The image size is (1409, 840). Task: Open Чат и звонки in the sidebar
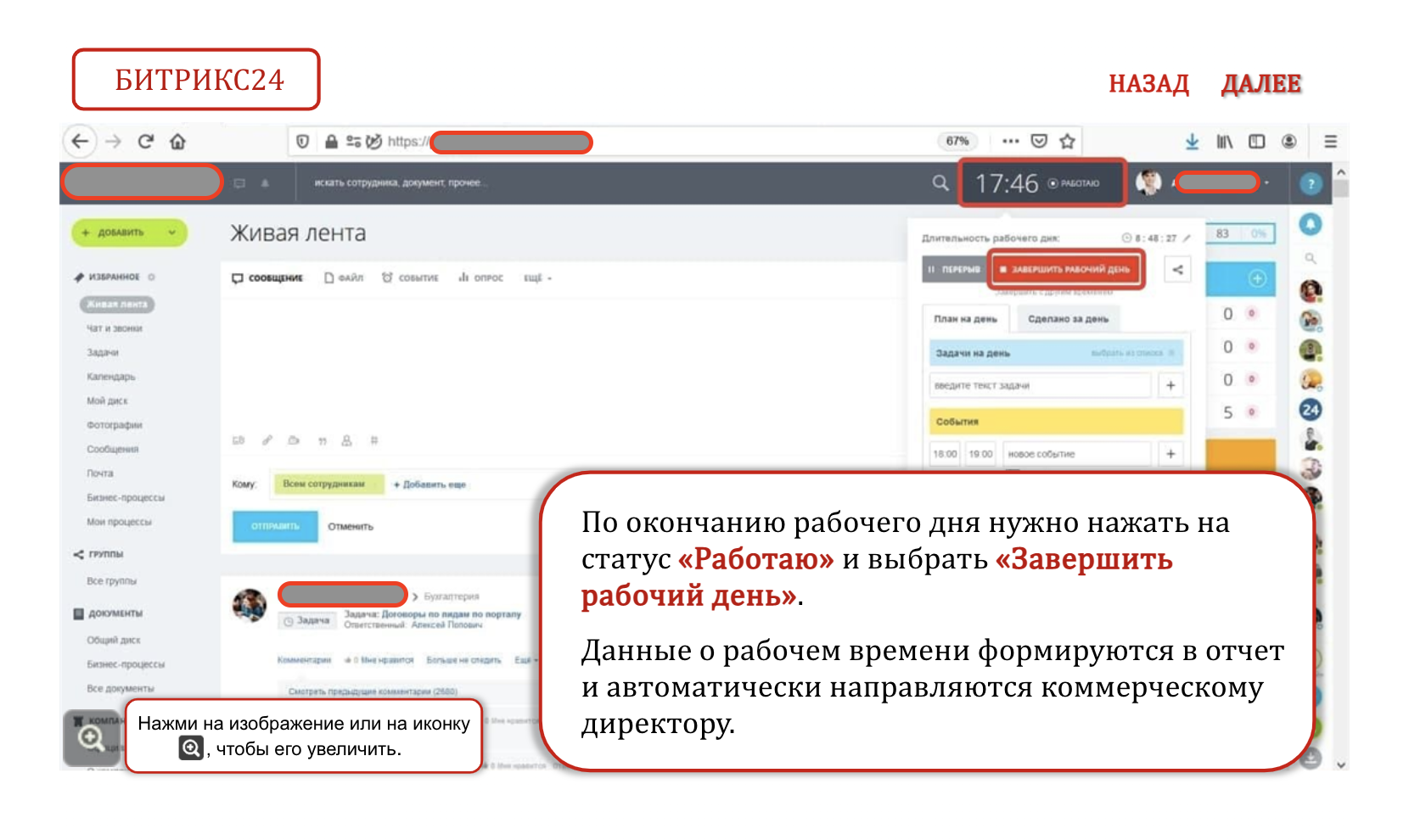tap(114, 328)
